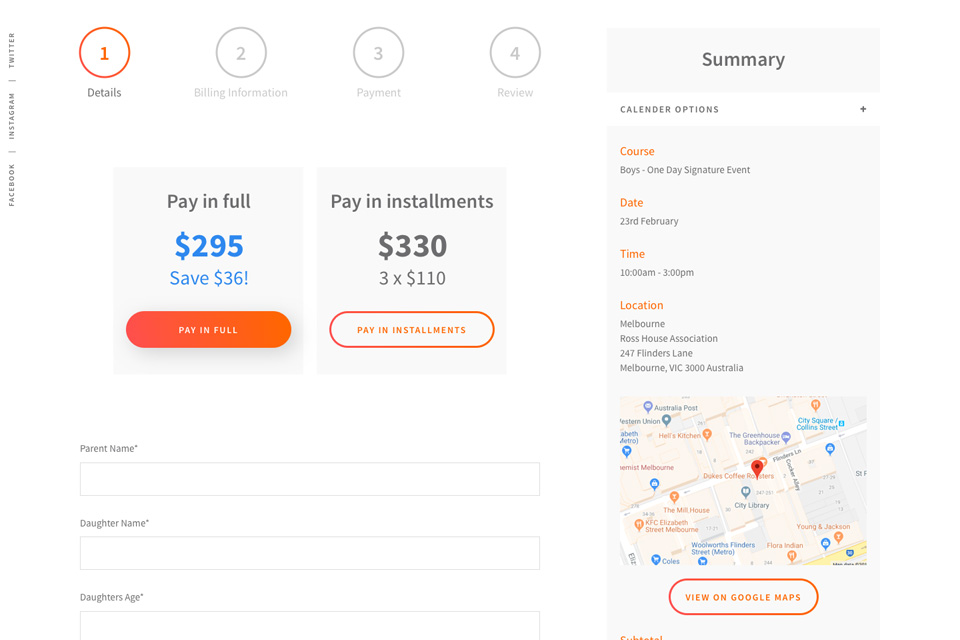Click View on Google Maps button
Viewport: 960px width, 640px height.
pos(743,597)
